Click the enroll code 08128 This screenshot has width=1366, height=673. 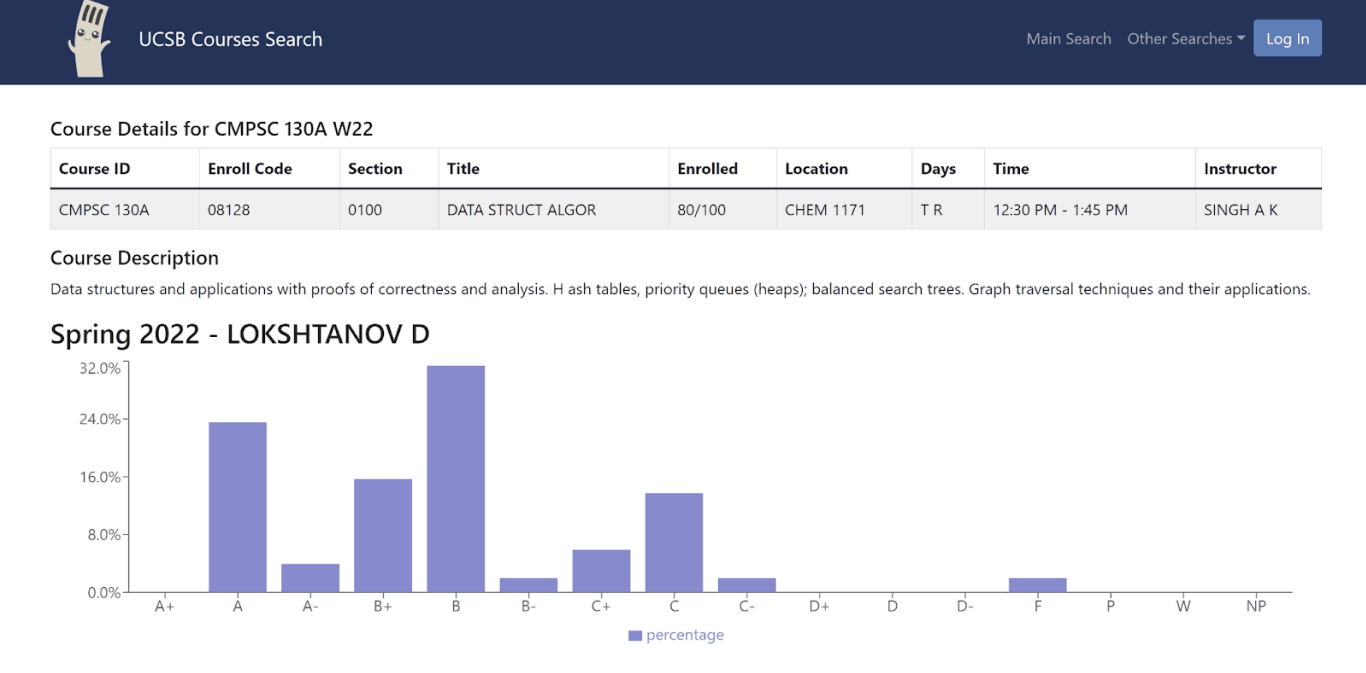[228, 210]
